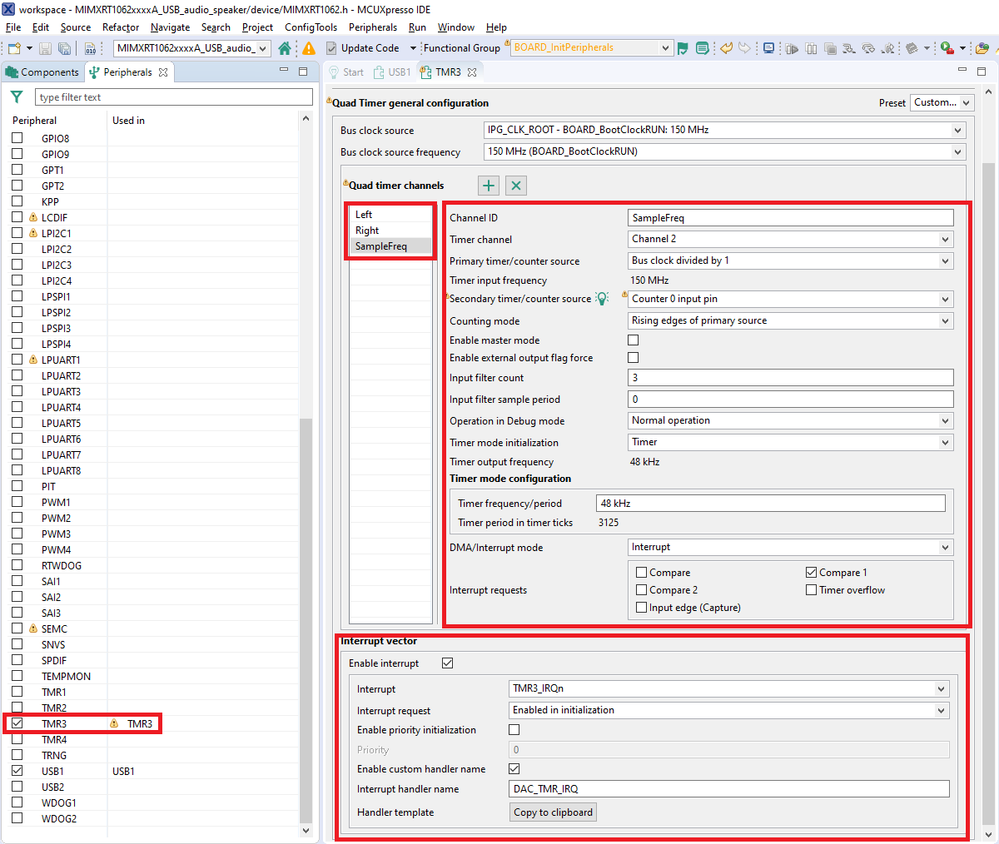Click the open folder icon at toolbar end

point(982,48)
